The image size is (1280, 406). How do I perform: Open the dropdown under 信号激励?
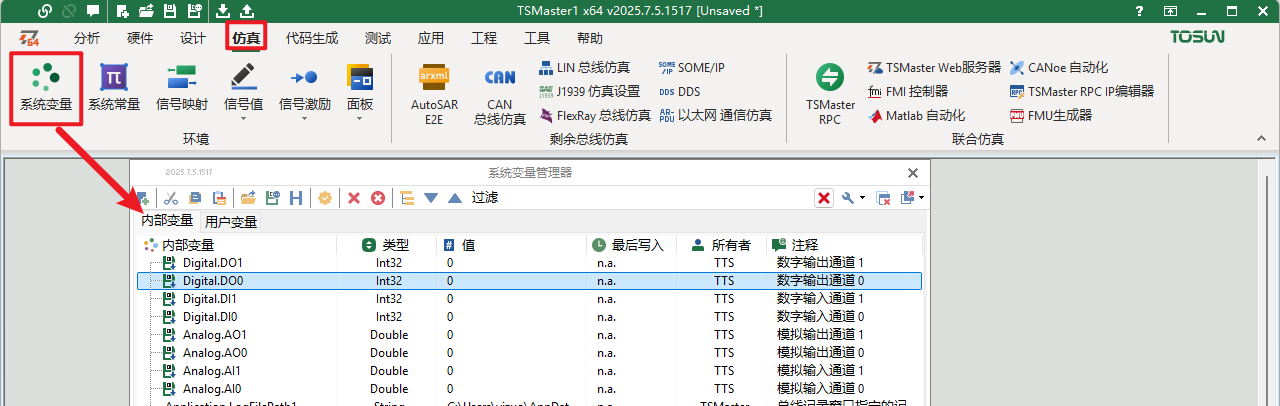click(x=304, y=118)
